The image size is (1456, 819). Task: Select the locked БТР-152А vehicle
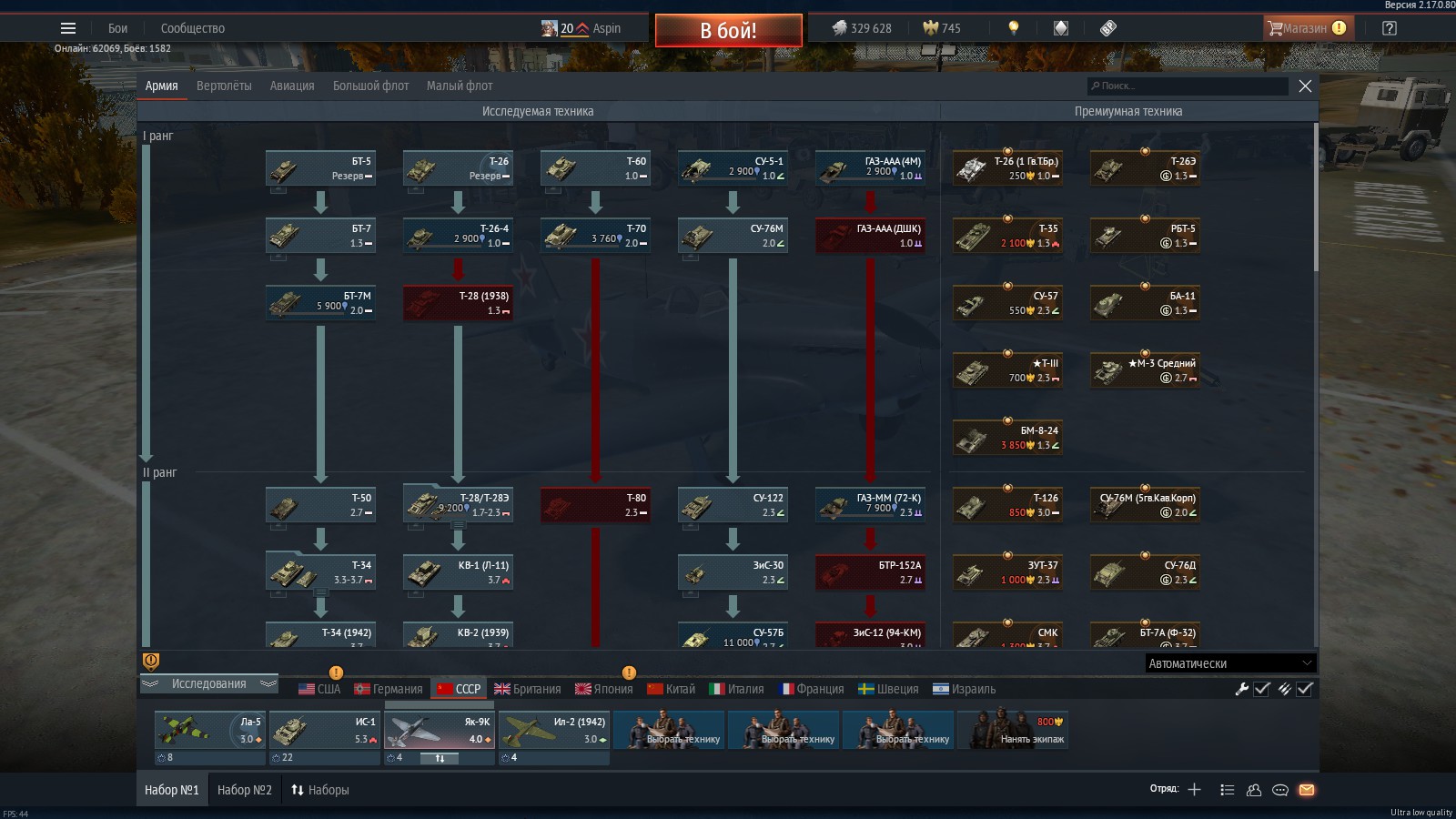pos(870,572)
